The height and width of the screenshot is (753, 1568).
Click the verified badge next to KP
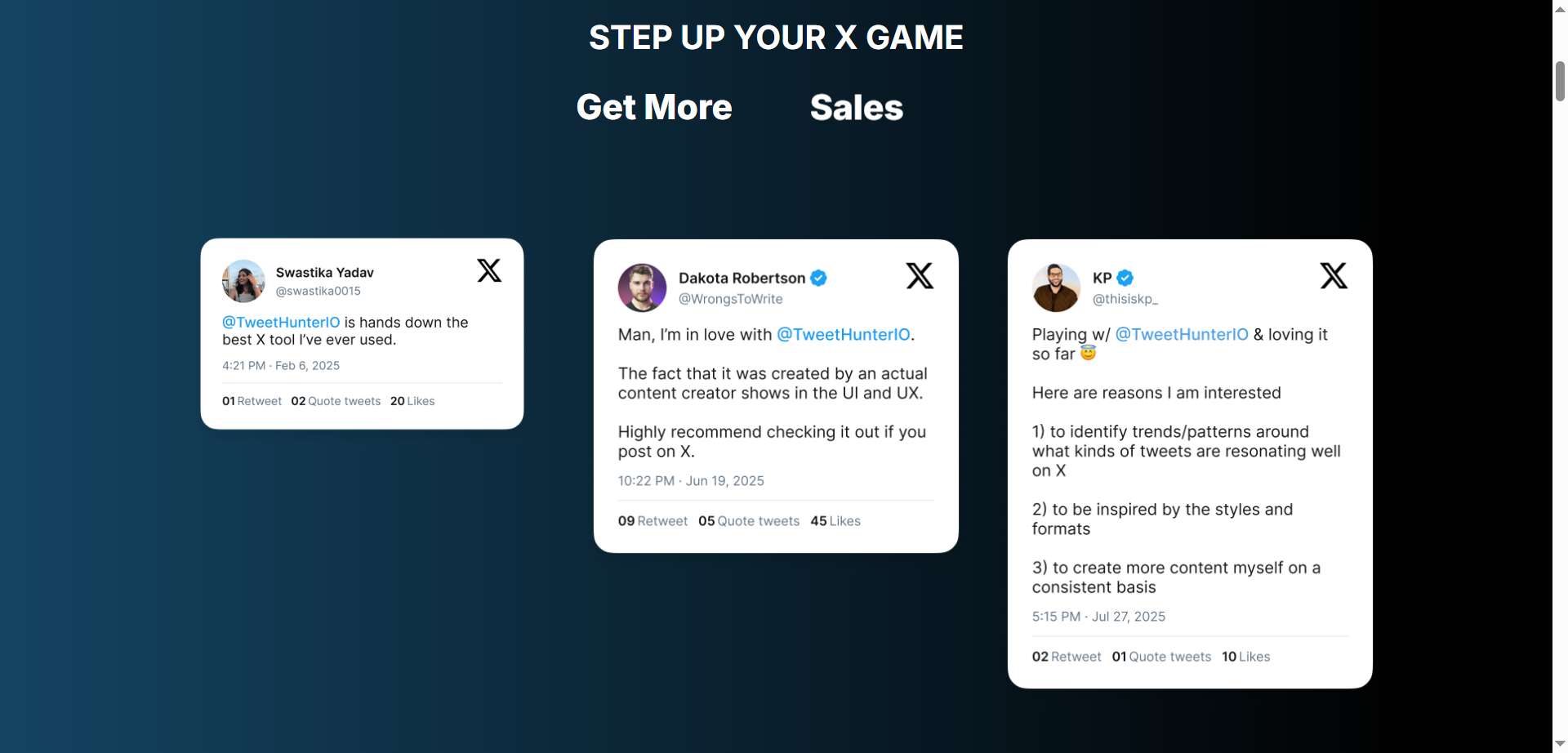pyautogui.click(x=1125, y=278)
